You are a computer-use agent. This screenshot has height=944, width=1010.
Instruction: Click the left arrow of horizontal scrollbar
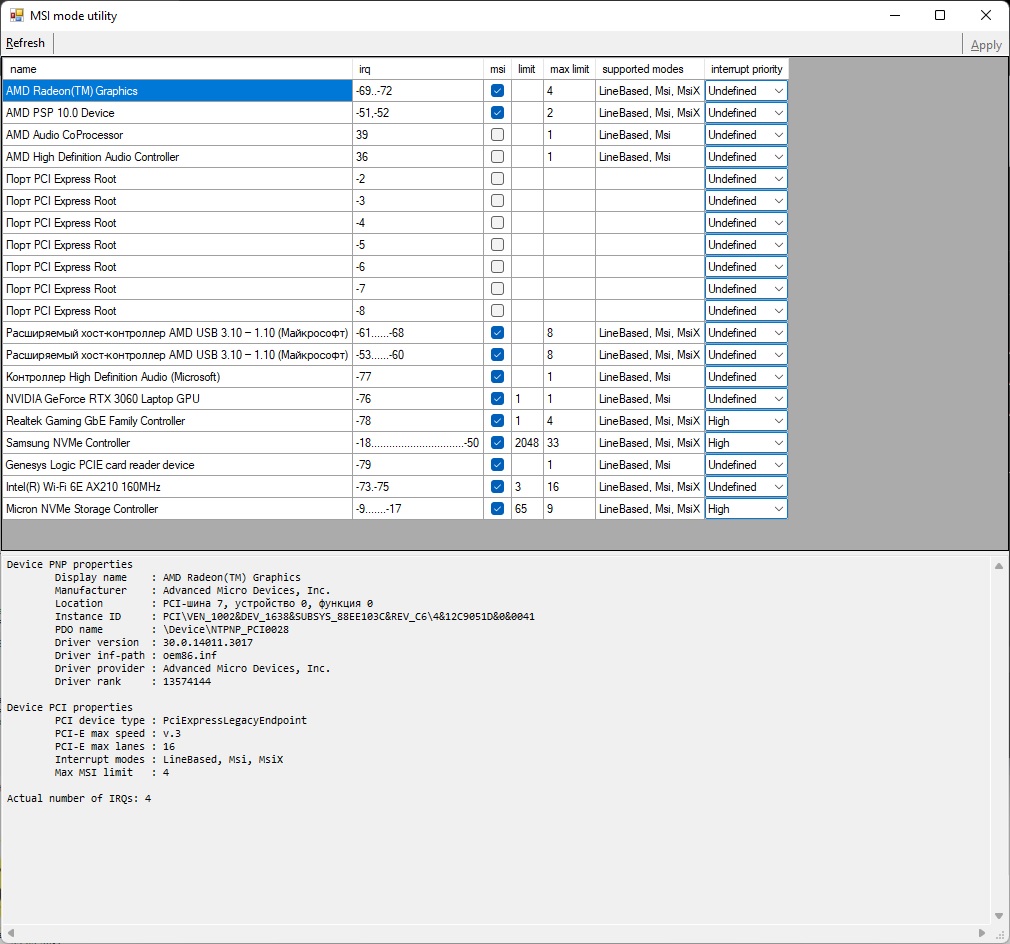pyautogui.click(x=11, y=932)
